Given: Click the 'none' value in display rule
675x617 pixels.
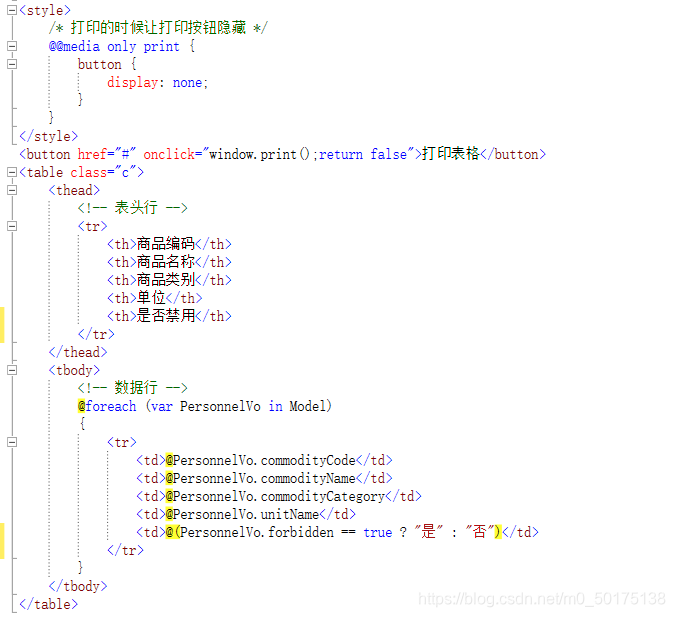Looking at the screenshot, I should click(x=187, y=82).
